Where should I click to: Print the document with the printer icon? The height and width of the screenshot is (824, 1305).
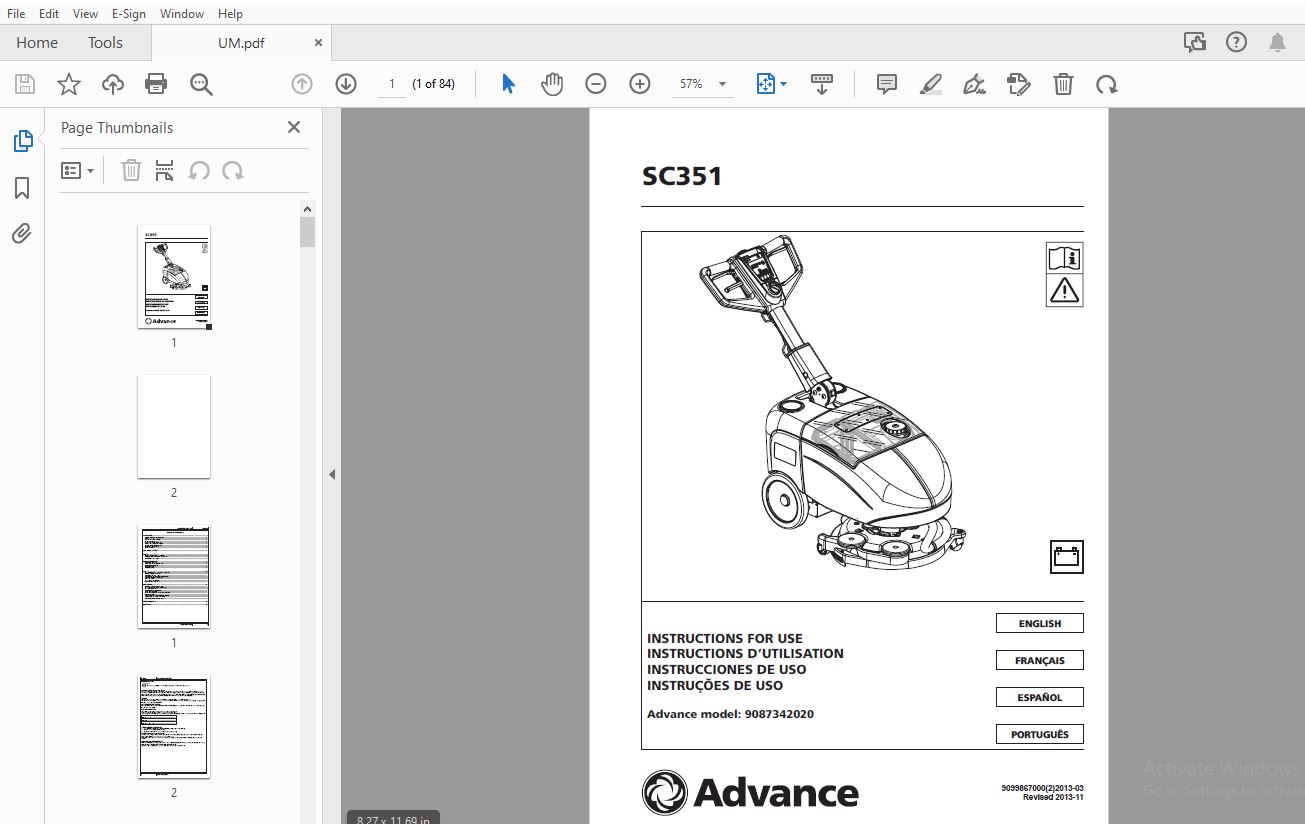click(x=156, y=85)
